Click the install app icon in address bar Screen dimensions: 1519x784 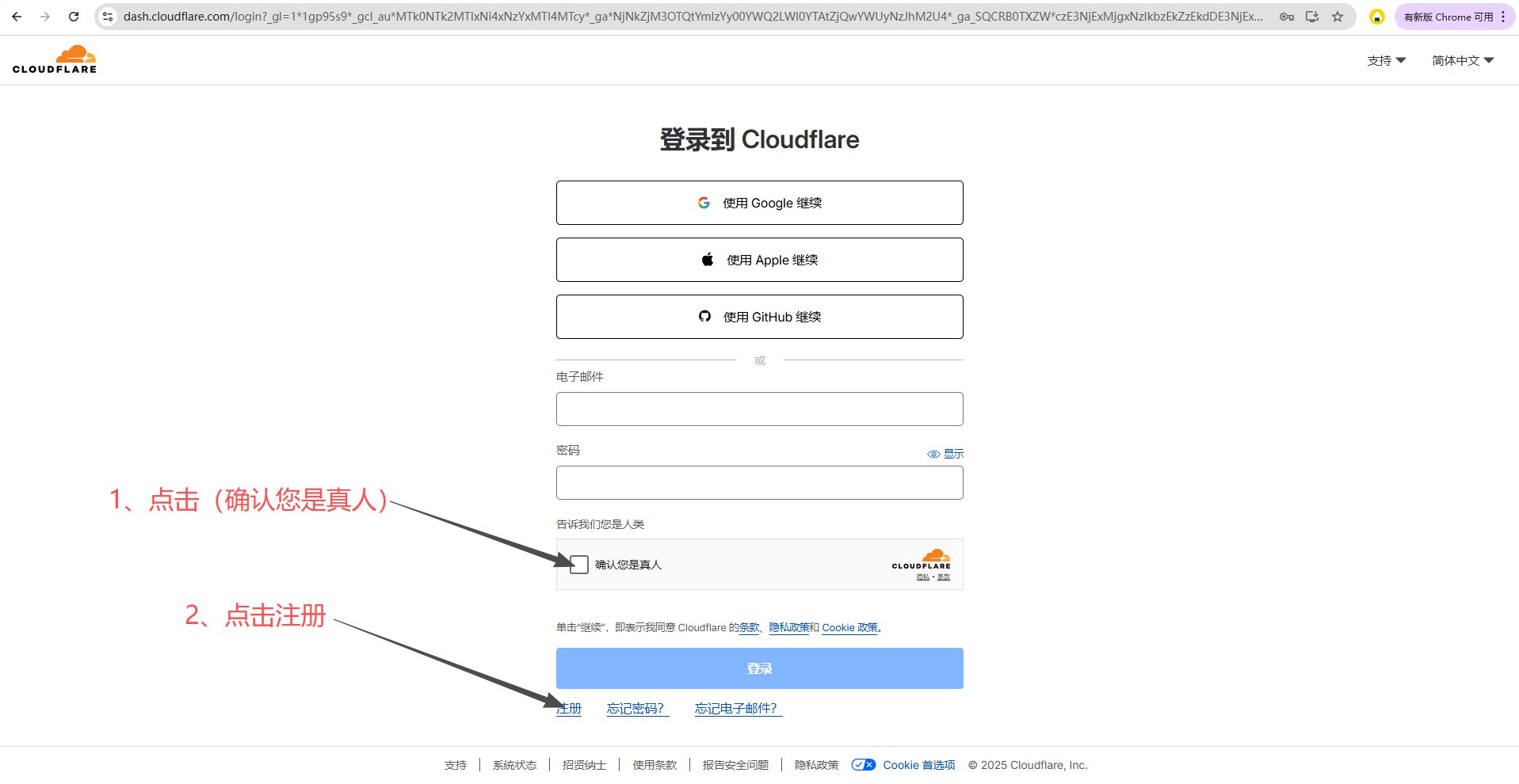(x=1312, y=17)
